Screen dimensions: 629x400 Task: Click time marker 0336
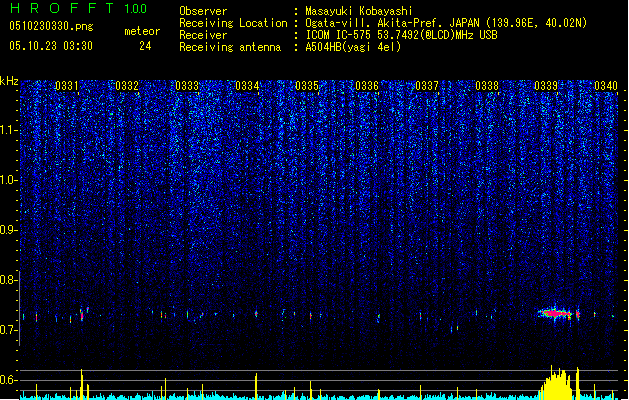click(x=367, y=86)
